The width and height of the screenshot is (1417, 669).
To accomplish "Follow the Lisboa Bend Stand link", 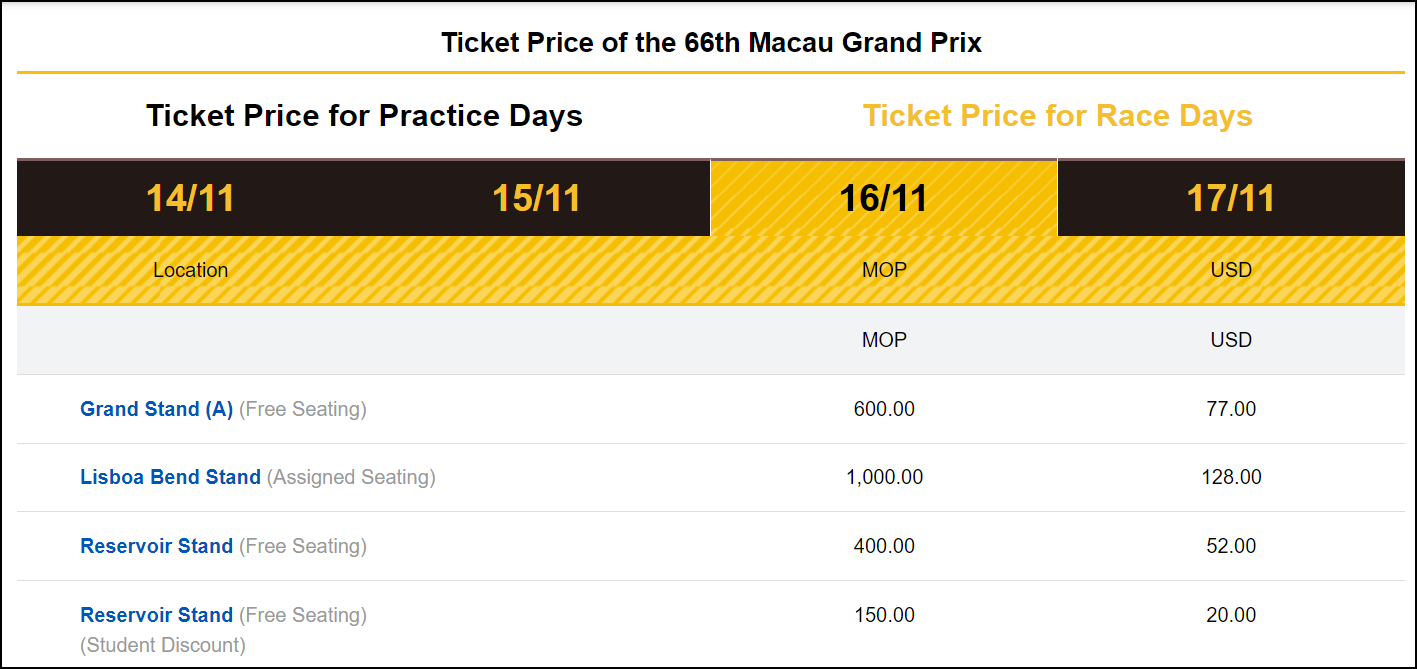I will (x=170, y=477).
